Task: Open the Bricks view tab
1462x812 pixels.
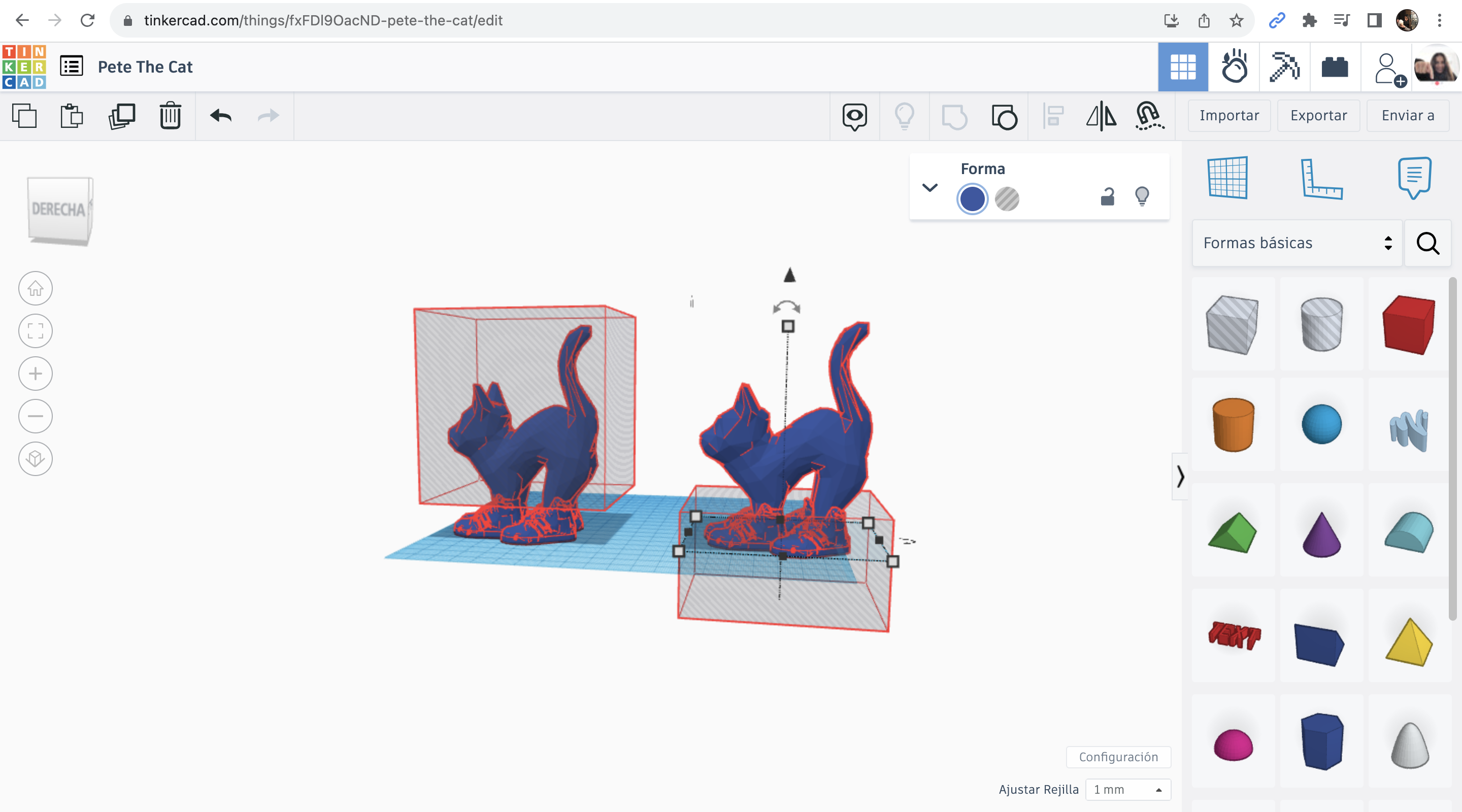Action: (1334, 67)
